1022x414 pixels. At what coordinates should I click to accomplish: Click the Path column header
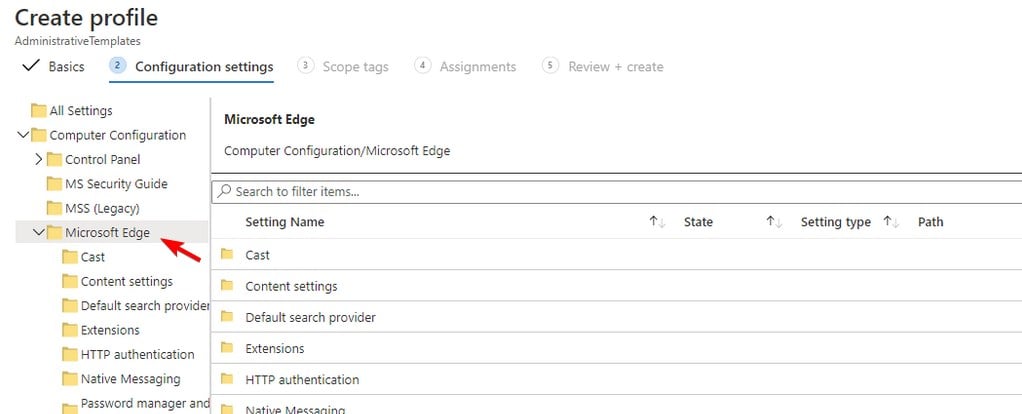click(x=930, y=222)
